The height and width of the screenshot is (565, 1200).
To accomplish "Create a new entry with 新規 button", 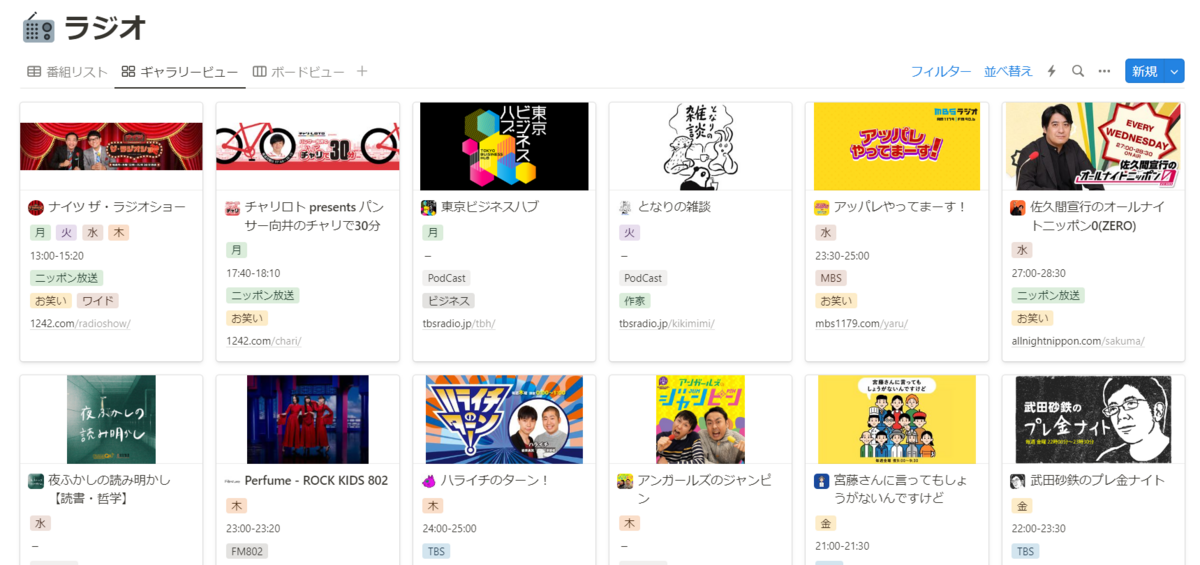I will pos(1145,71).
